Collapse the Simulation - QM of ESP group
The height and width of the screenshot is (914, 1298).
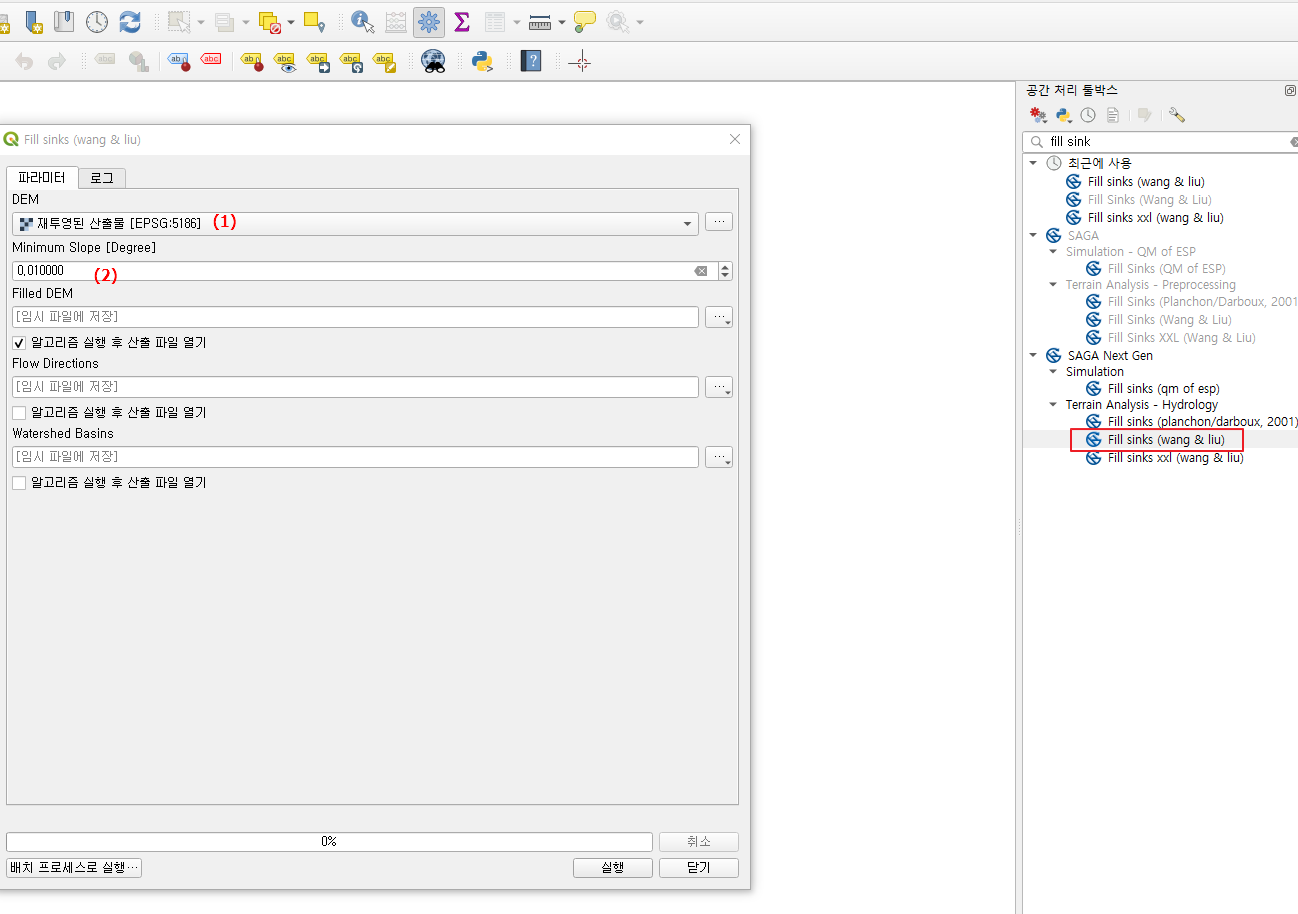click(x=1054, y=252)
